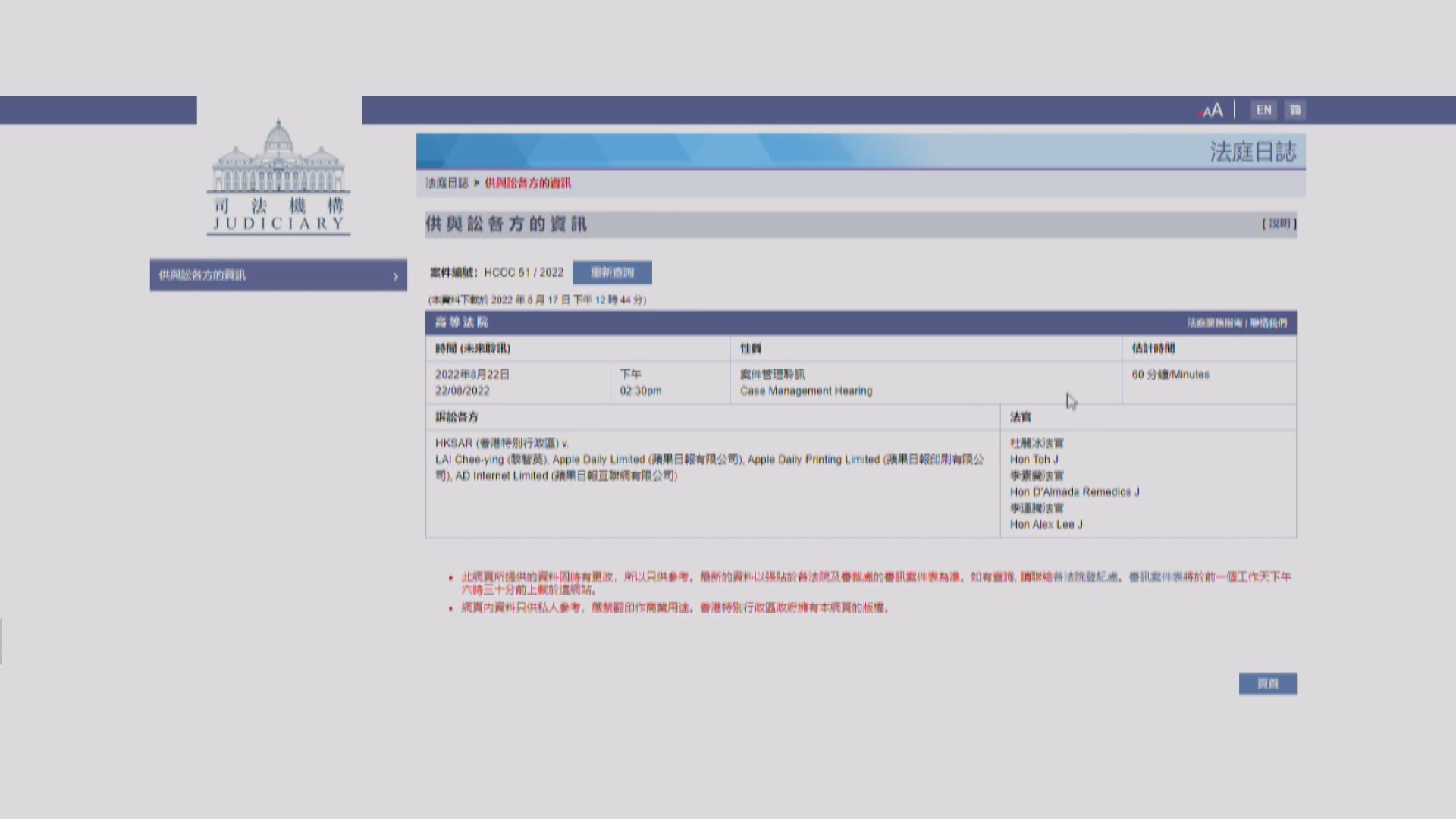This screenshot has width=1456, height=819.
Task: Click the AA text size icon
Action: [x=1212, y=111]
